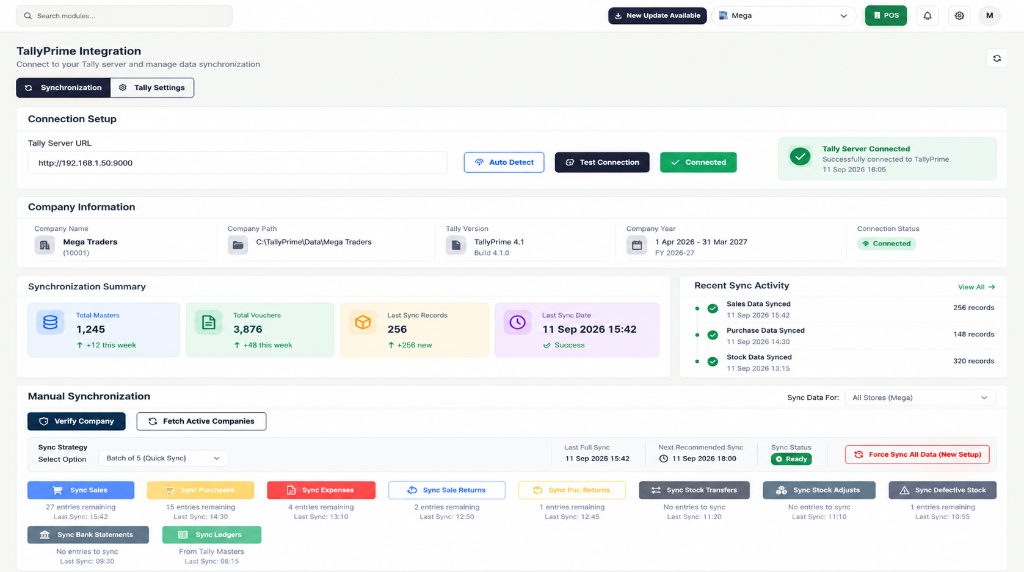The image size is (1024, 572).
Task: Click 'From Tally Masters' text
Action: click(212, 552)
